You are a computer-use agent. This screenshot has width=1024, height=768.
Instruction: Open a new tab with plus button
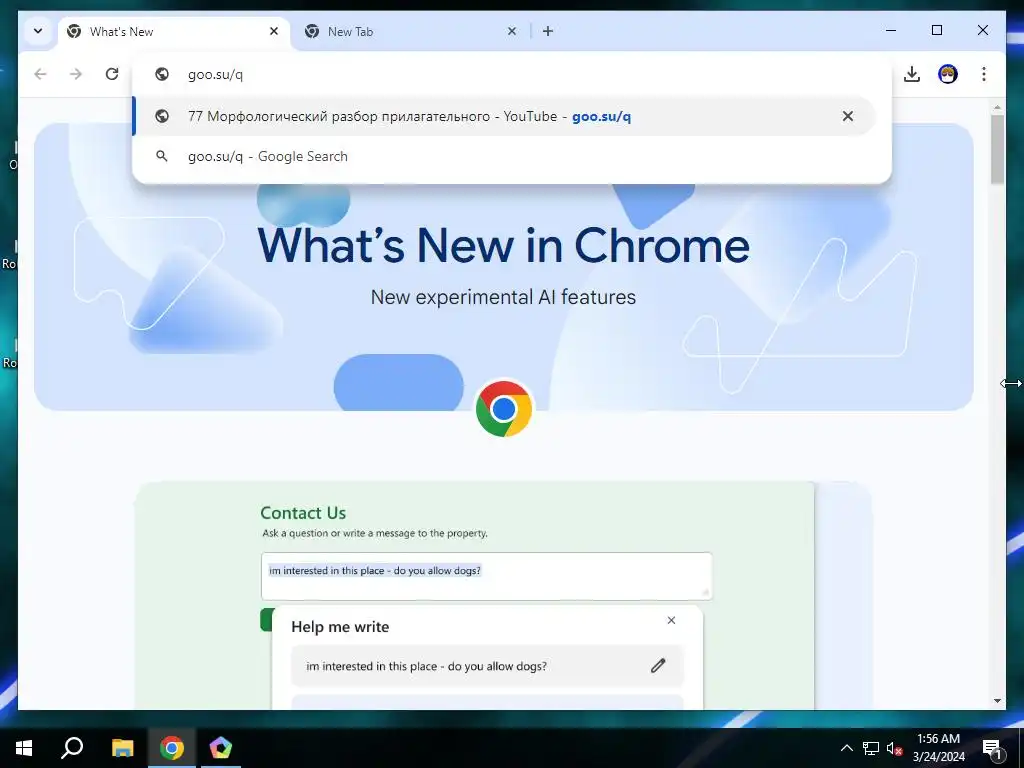548,31
